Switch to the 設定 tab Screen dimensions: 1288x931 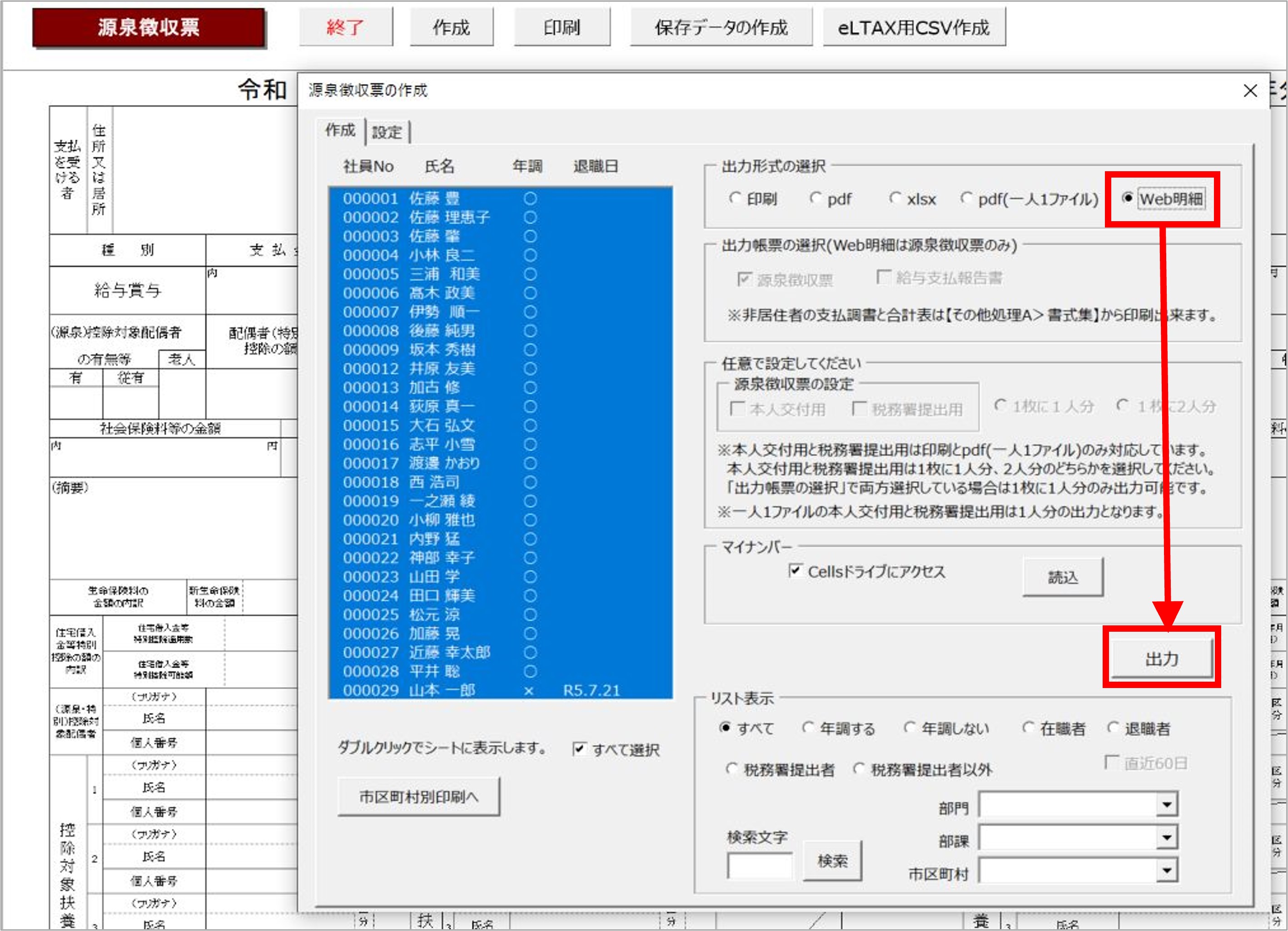pyautogui.click(x=387, y=133)
